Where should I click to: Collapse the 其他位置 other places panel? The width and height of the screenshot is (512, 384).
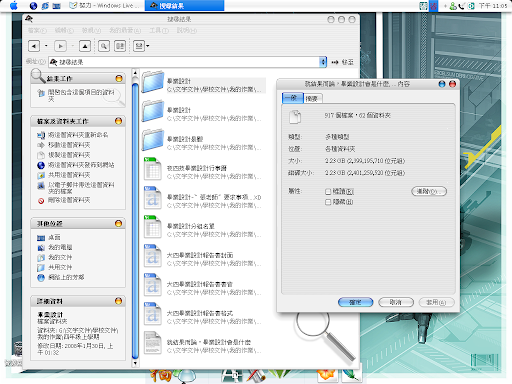[x=118, y=223]
